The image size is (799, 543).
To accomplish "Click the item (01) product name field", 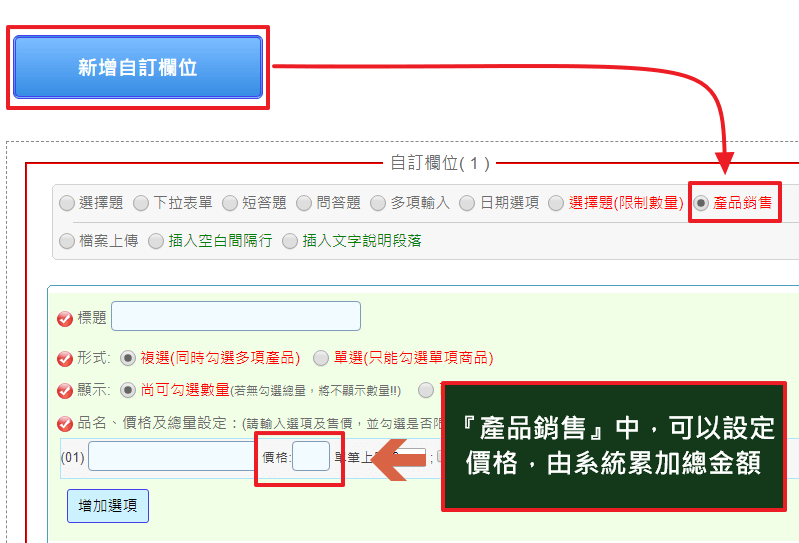I will [x=172, y=456].
